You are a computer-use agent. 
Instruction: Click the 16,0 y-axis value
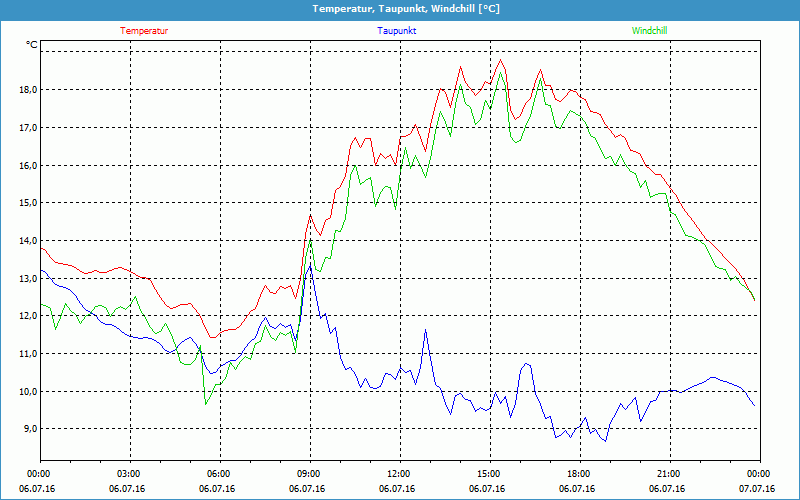pyautogui.click(x=30, y=166)
